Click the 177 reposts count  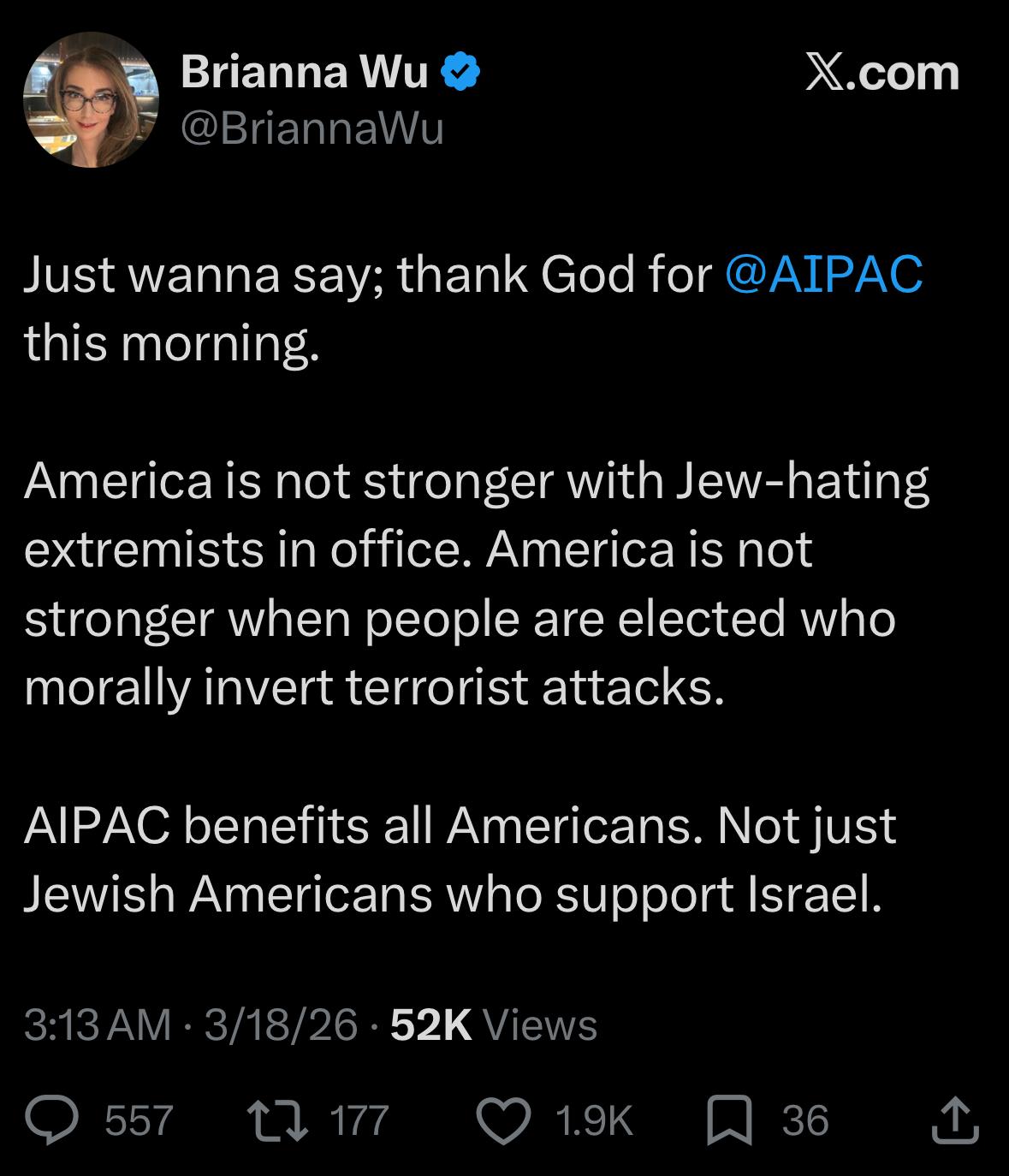pyautogui.click(x=359, y=1120)
